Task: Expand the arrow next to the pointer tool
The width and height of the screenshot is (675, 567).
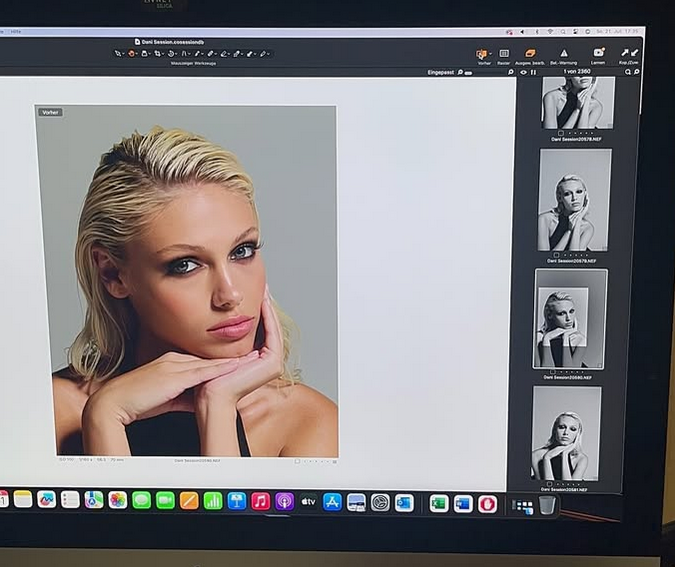Action: [x=123, y=53]
